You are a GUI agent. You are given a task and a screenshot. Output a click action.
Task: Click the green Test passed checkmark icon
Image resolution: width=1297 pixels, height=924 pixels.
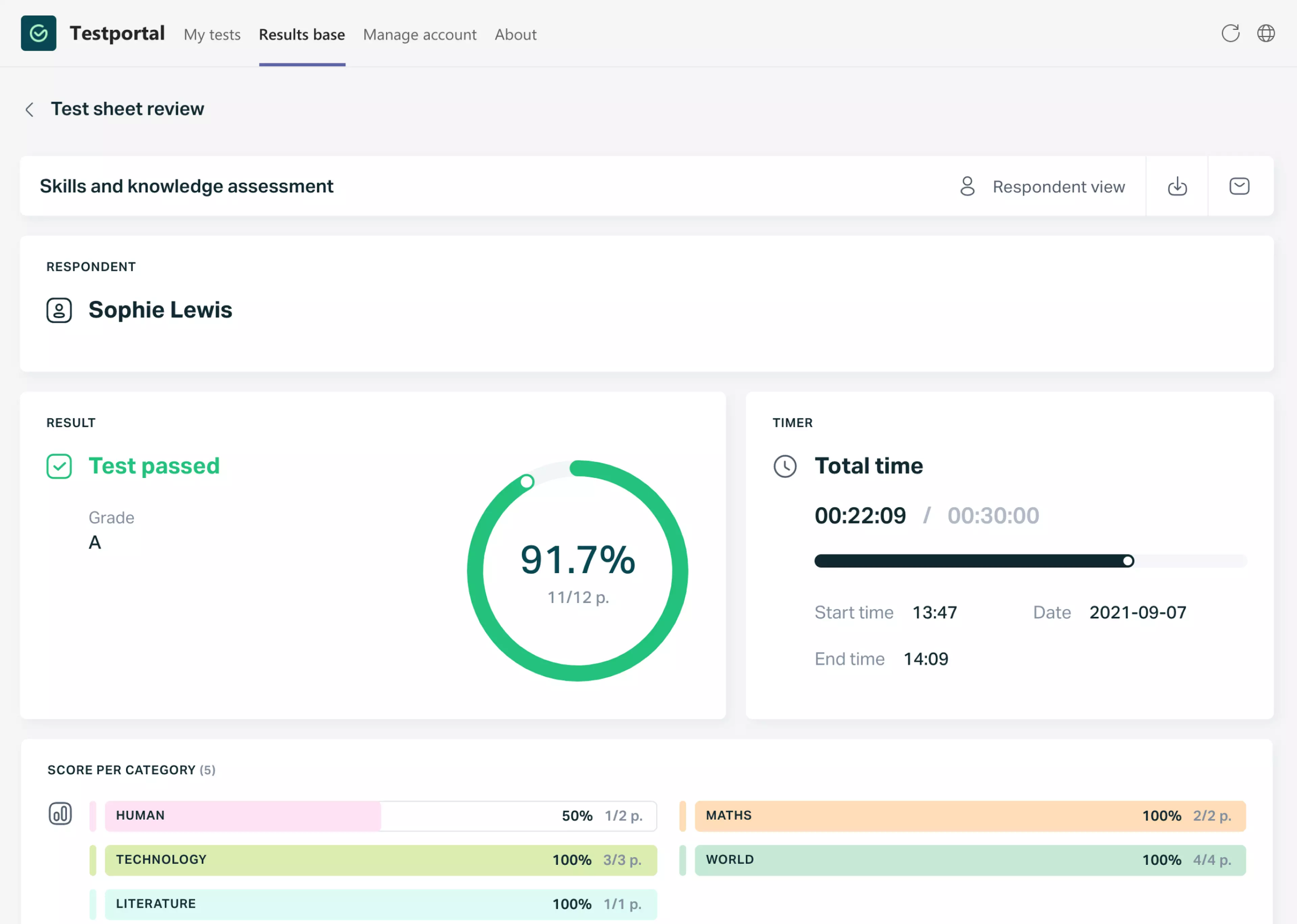click(x=59, y=466)
